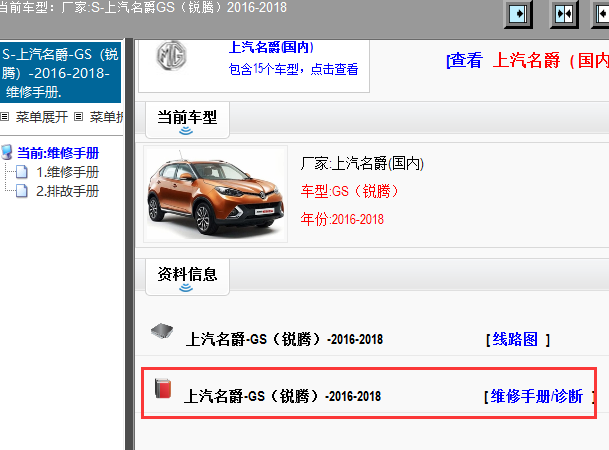The height and width of the screenshot is (450, 609).
Task: Click the 查看 上汽名爵 link at right
Action: pos(527,61)
